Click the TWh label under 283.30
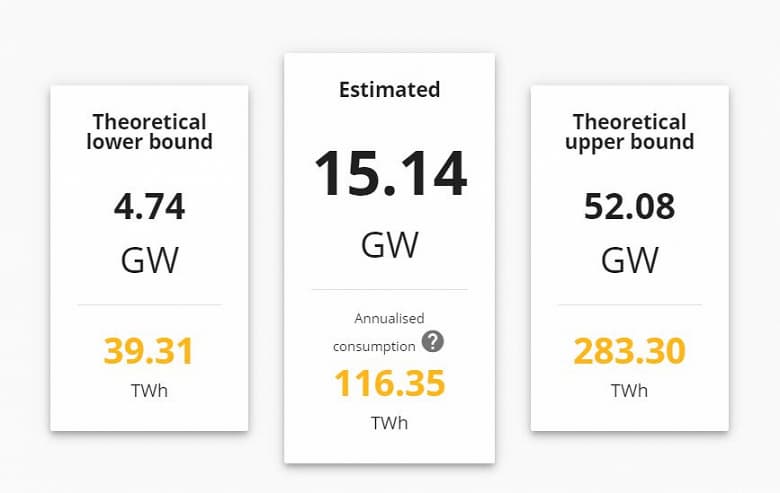The width and height of the screenshot is (780, 493). [x=630, y=390]
